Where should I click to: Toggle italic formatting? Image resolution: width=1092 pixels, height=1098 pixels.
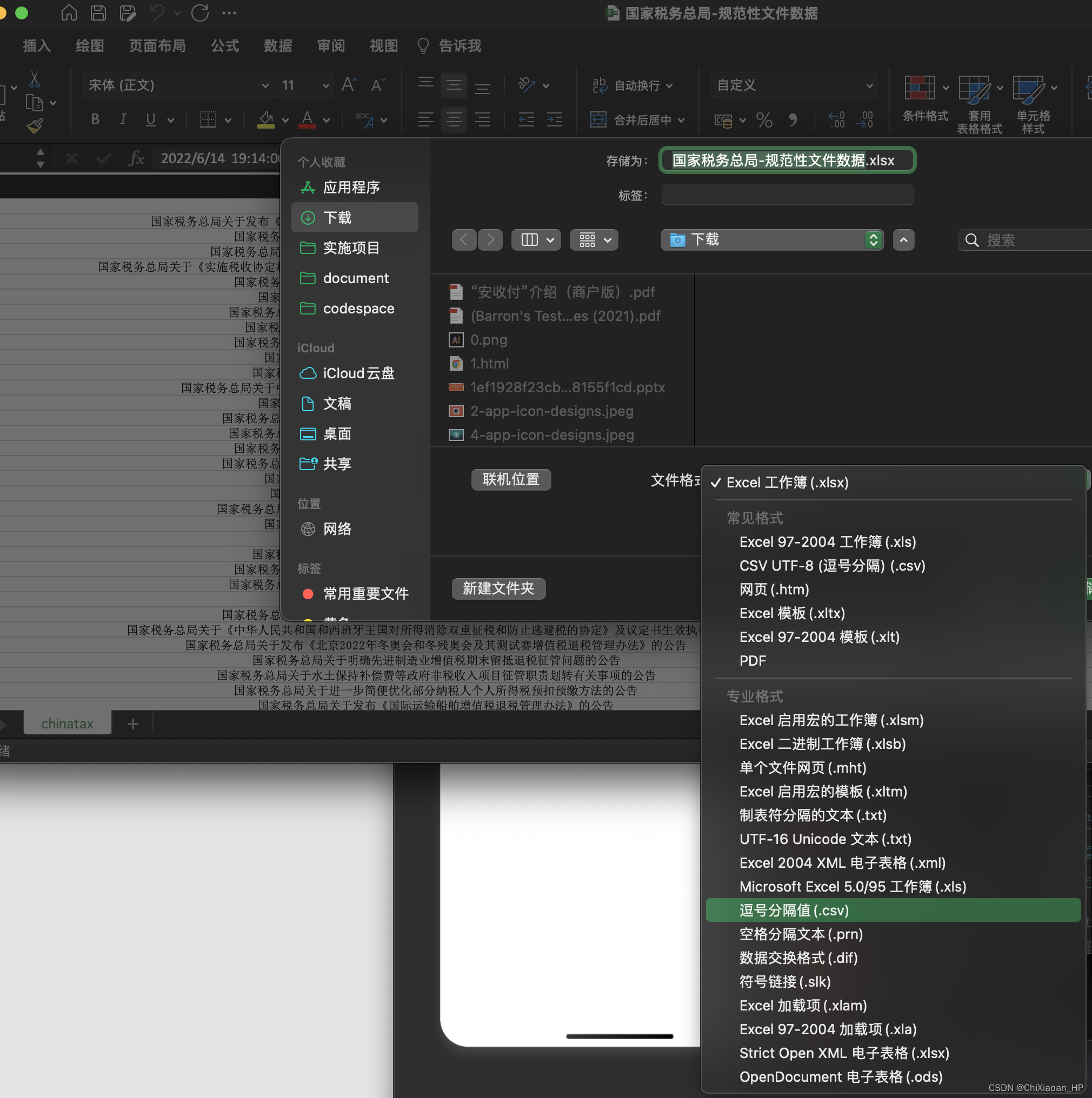point(122,119)
